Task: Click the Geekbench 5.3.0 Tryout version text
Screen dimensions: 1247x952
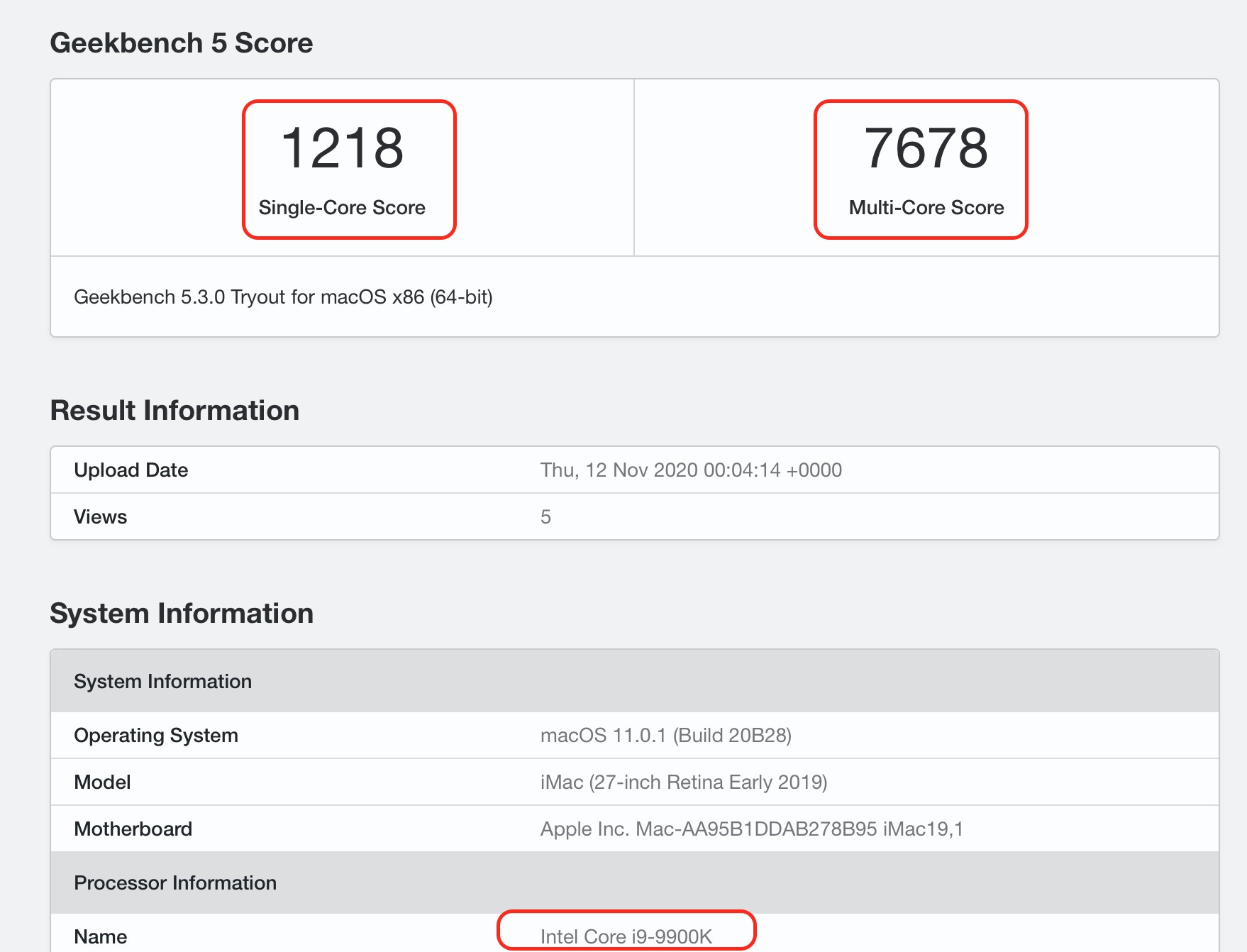Action: pos(283,297)
